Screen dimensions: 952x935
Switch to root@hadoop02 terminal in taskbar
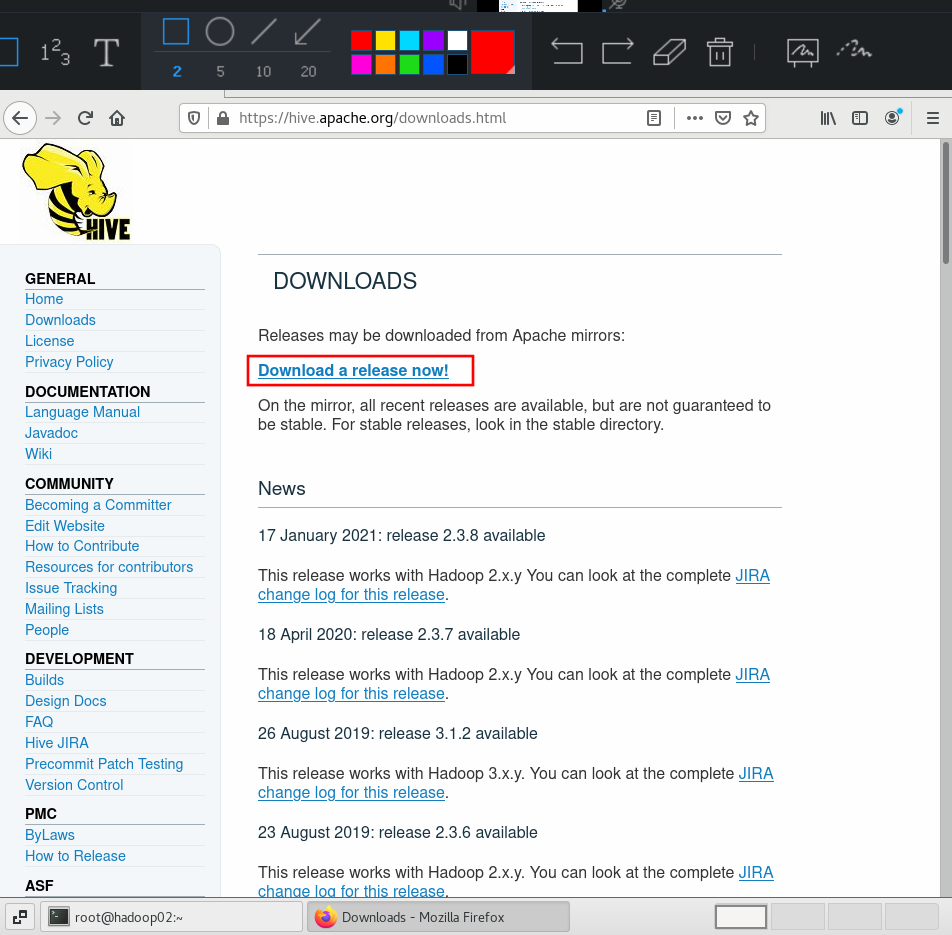point(171,917)
